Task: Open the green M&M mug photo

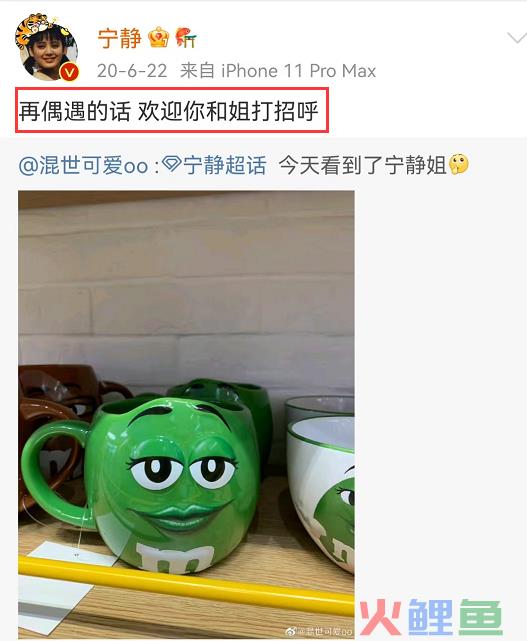Action: [186, 415]
